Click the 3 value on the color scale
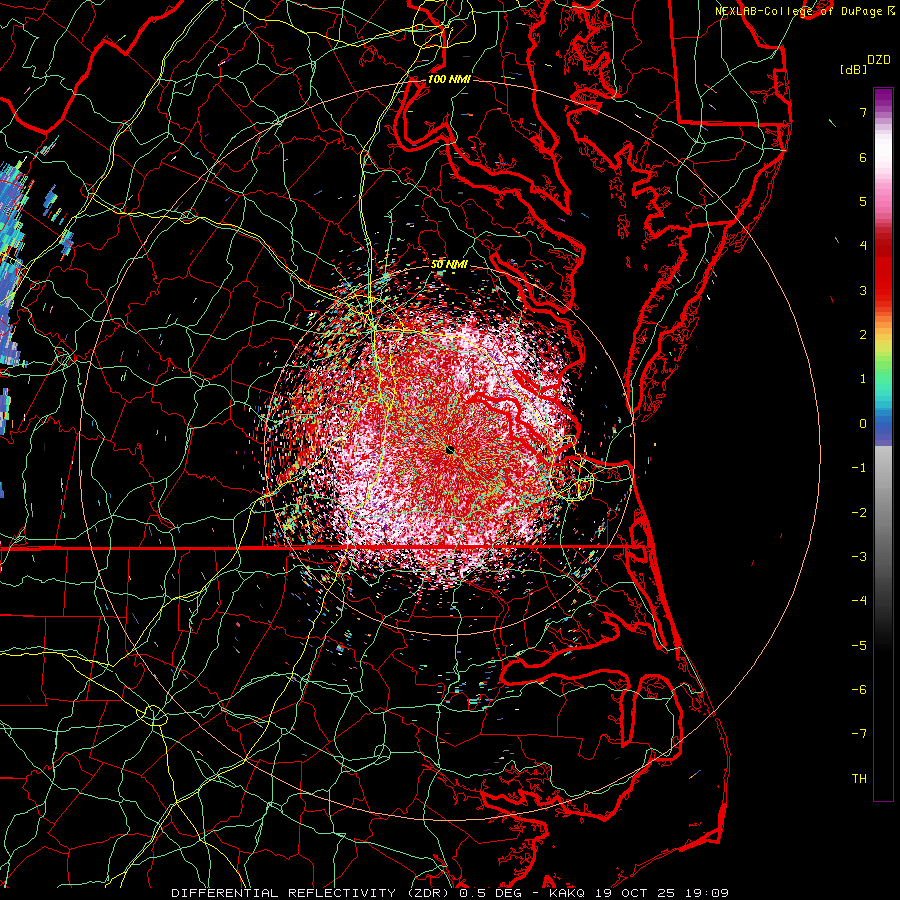The height and width of the screenshot is (900, 900). point(863,290)
